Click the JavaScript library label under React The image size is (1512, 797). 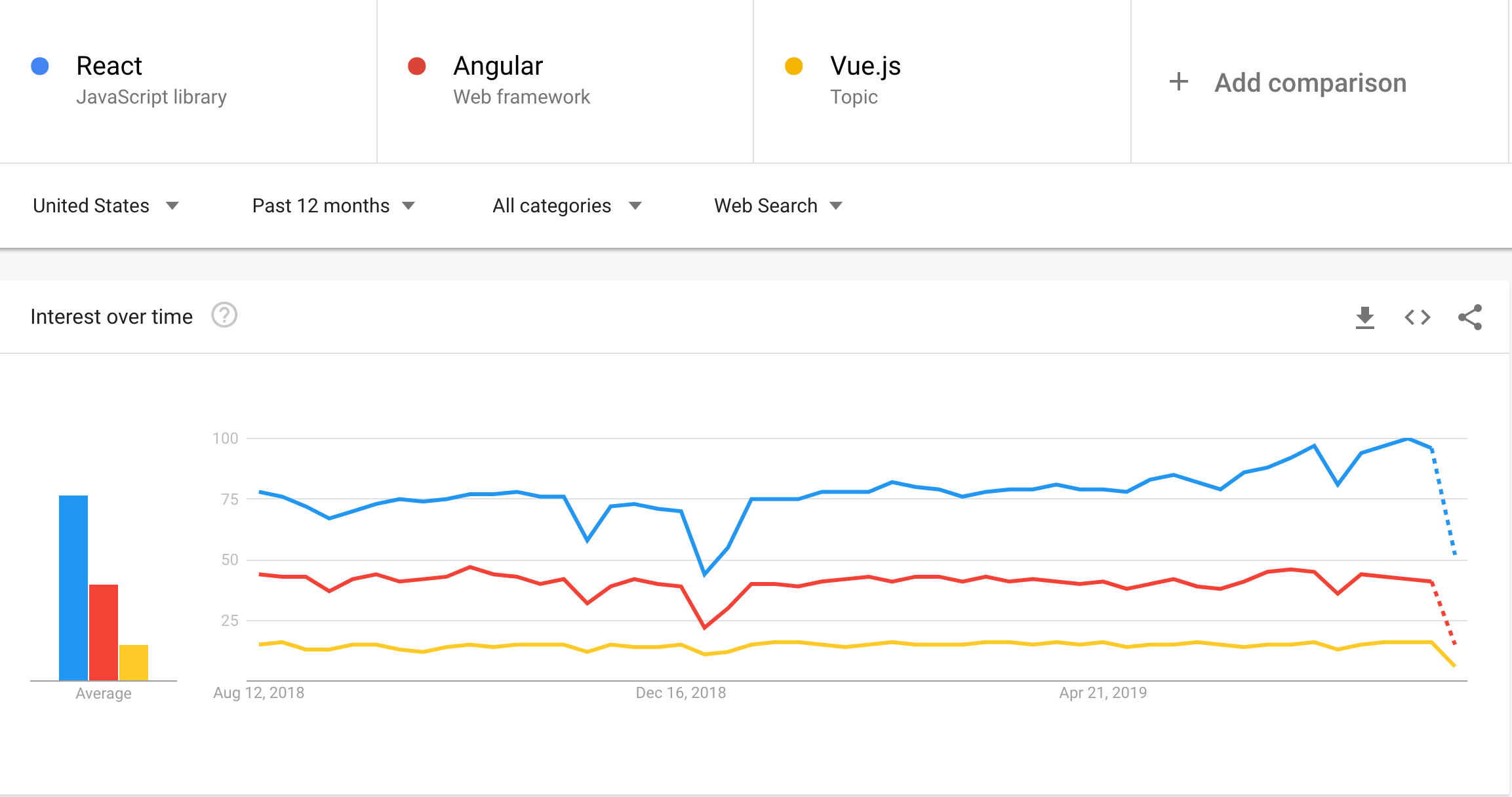click(x=151, y=97)
